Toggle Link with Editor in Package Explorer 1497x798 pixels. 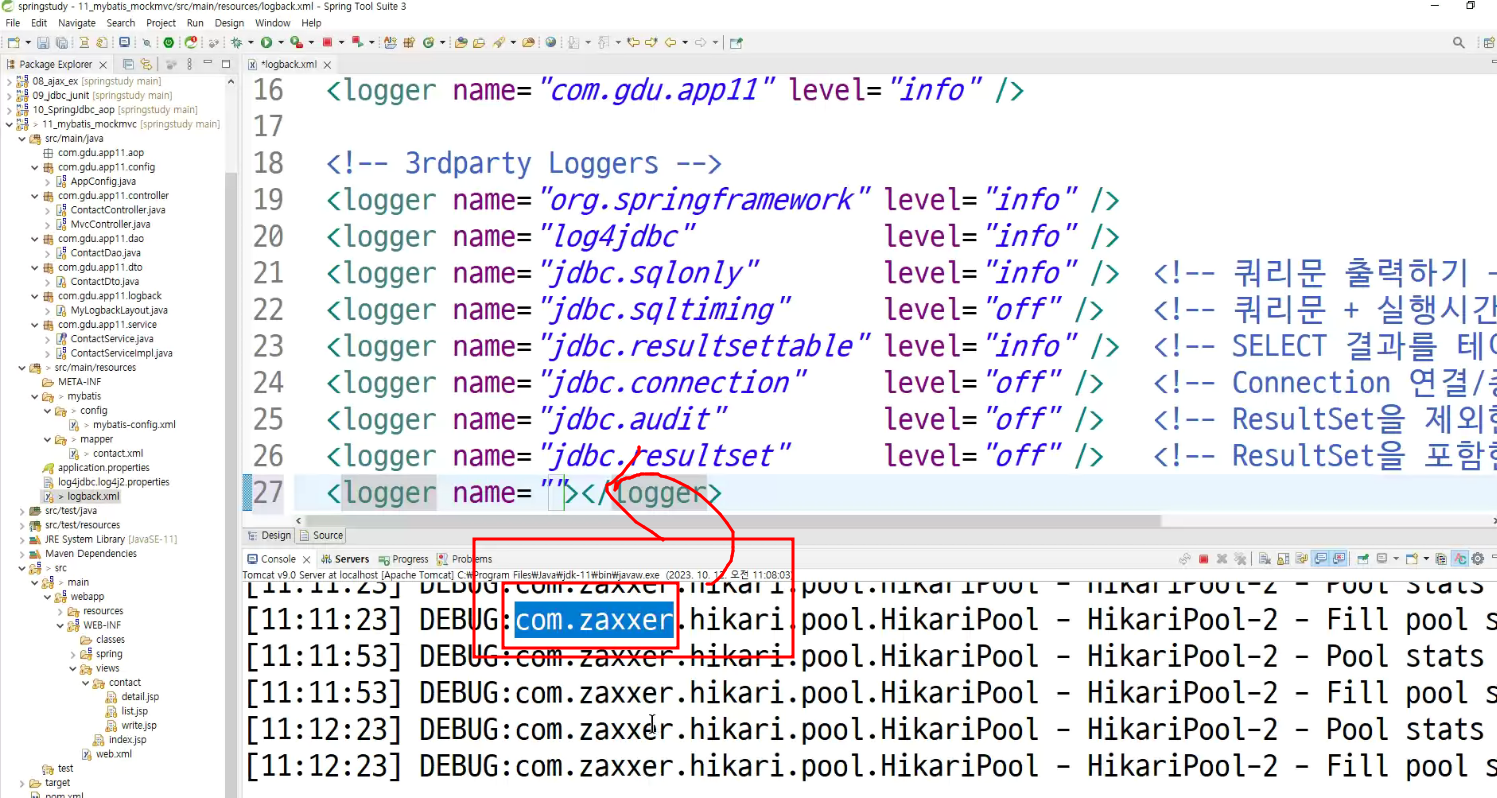pyautogui.click(x=145, y=64)
